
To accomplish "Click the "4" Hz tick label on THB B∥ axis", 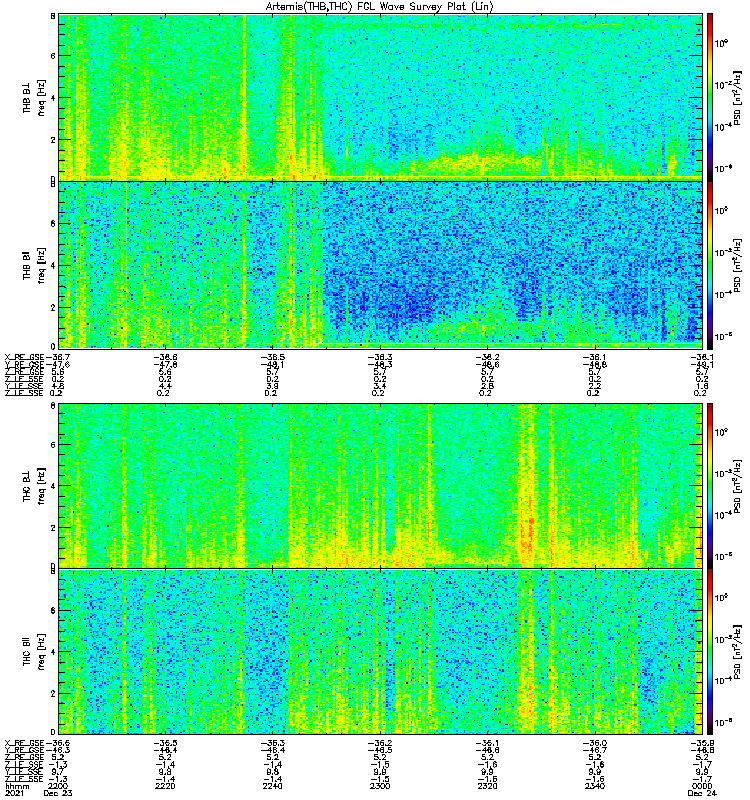I will click(x=53, y=266).
